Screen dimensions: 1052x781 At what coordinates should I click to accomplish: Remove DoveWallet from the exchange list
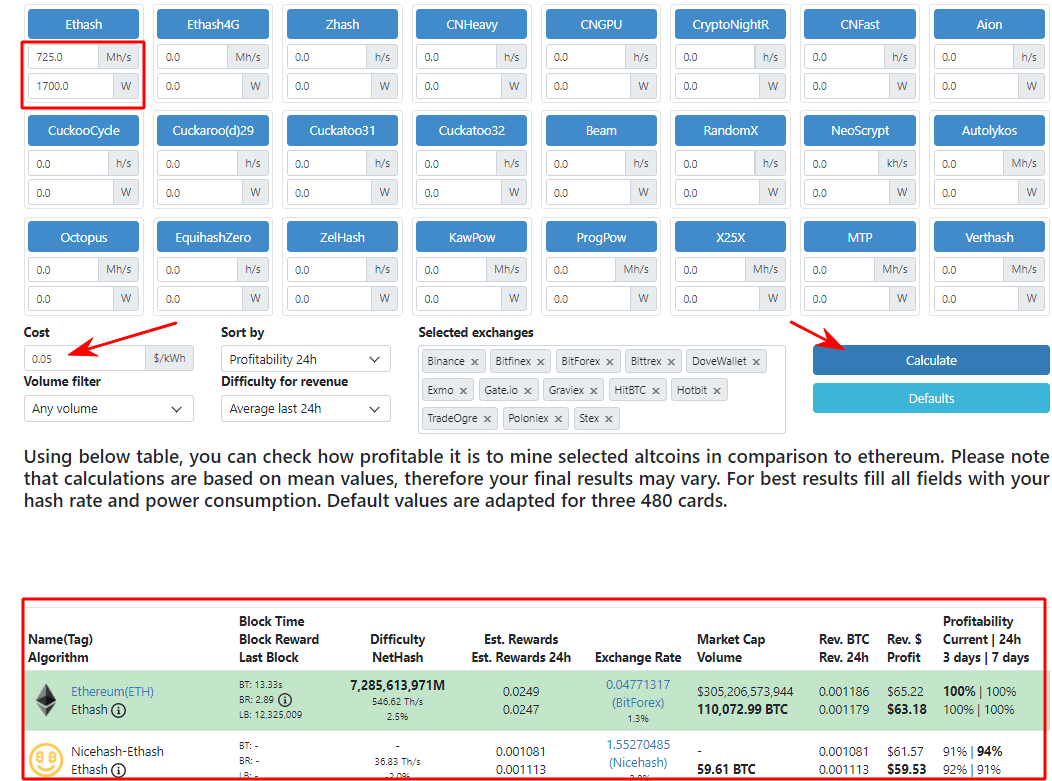pyautogui.click(x=755, y=362)
